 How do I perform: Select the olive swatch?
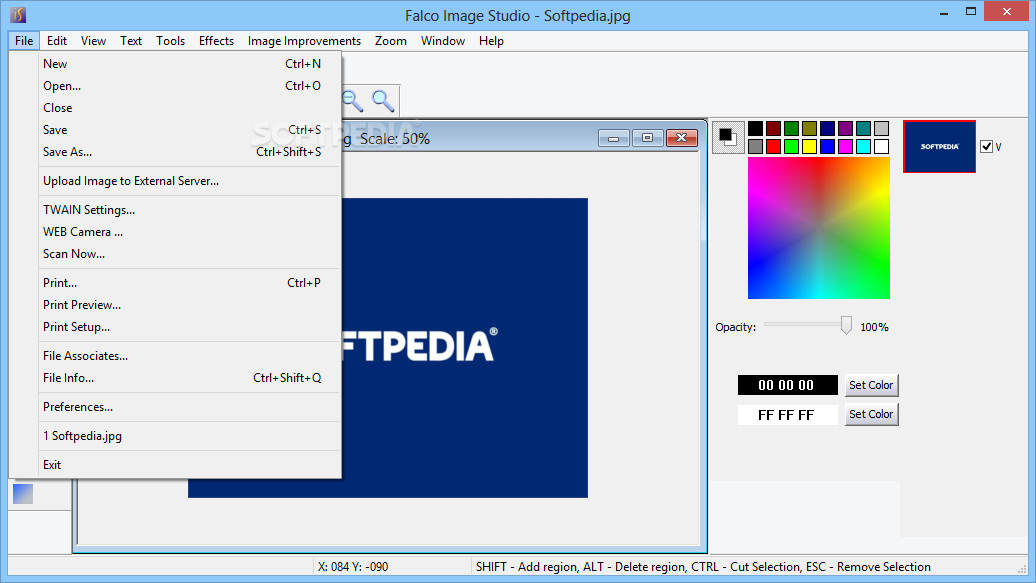(809, 128)
